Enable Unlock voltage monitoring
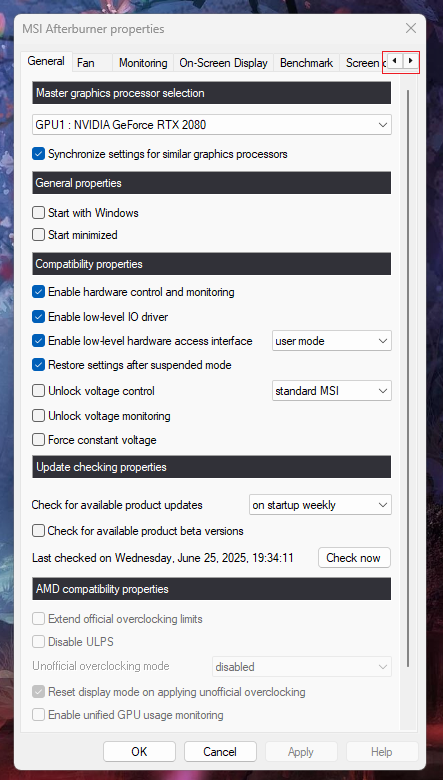The image size is (443, 780). click(39, 415)
